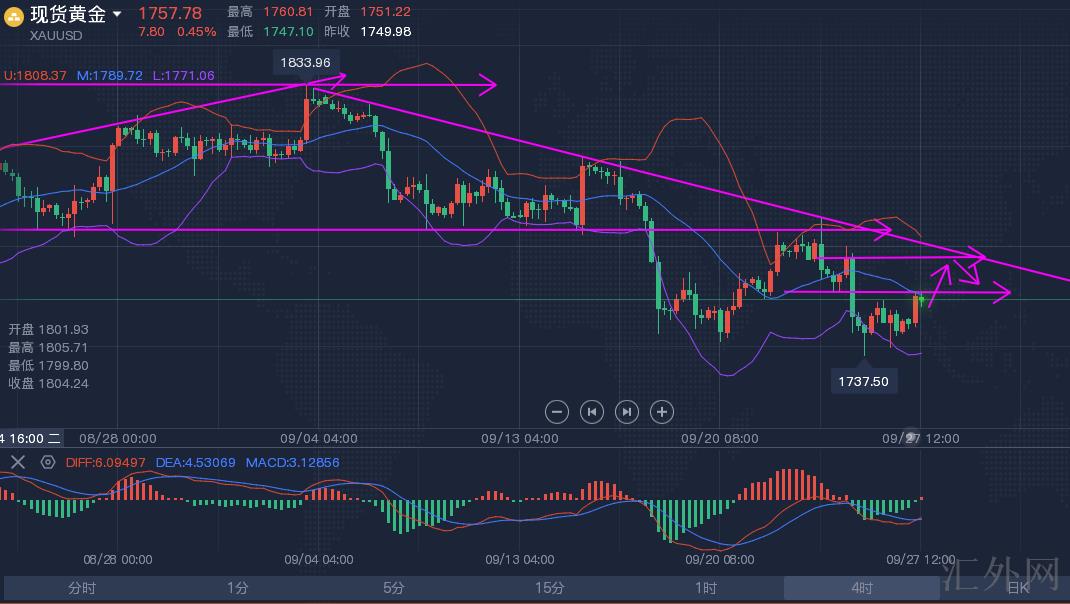Switch to 分时 timeframe tab
Image resolution: width=1070 pixels, height=604 pixels.
[82, 588]
